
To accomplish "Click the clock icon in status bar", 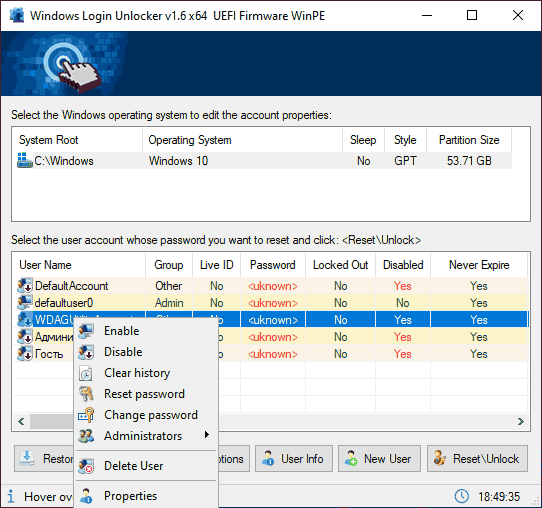I will click(x=461, y=497).
